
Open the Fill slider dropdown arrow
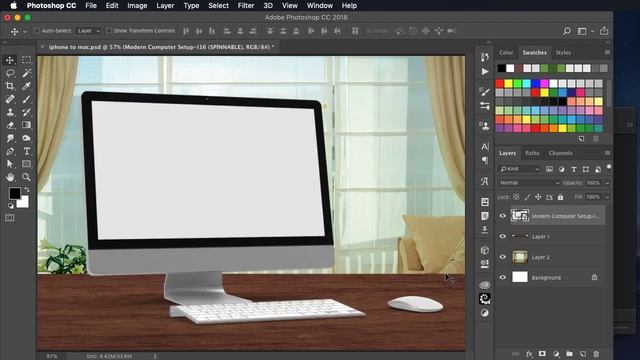[x=607, y=197]
